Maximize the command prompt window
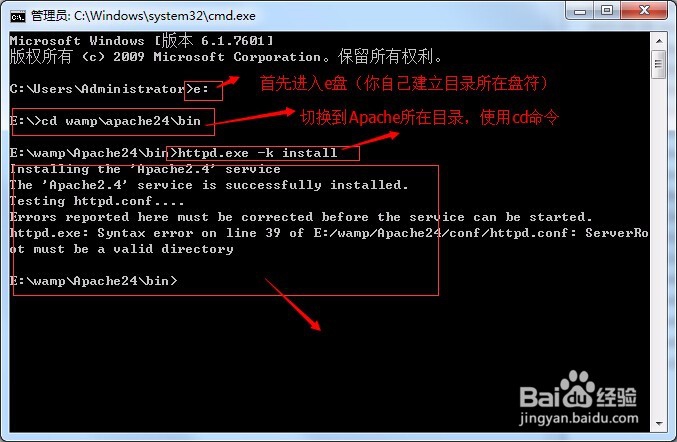 (607, 10)
